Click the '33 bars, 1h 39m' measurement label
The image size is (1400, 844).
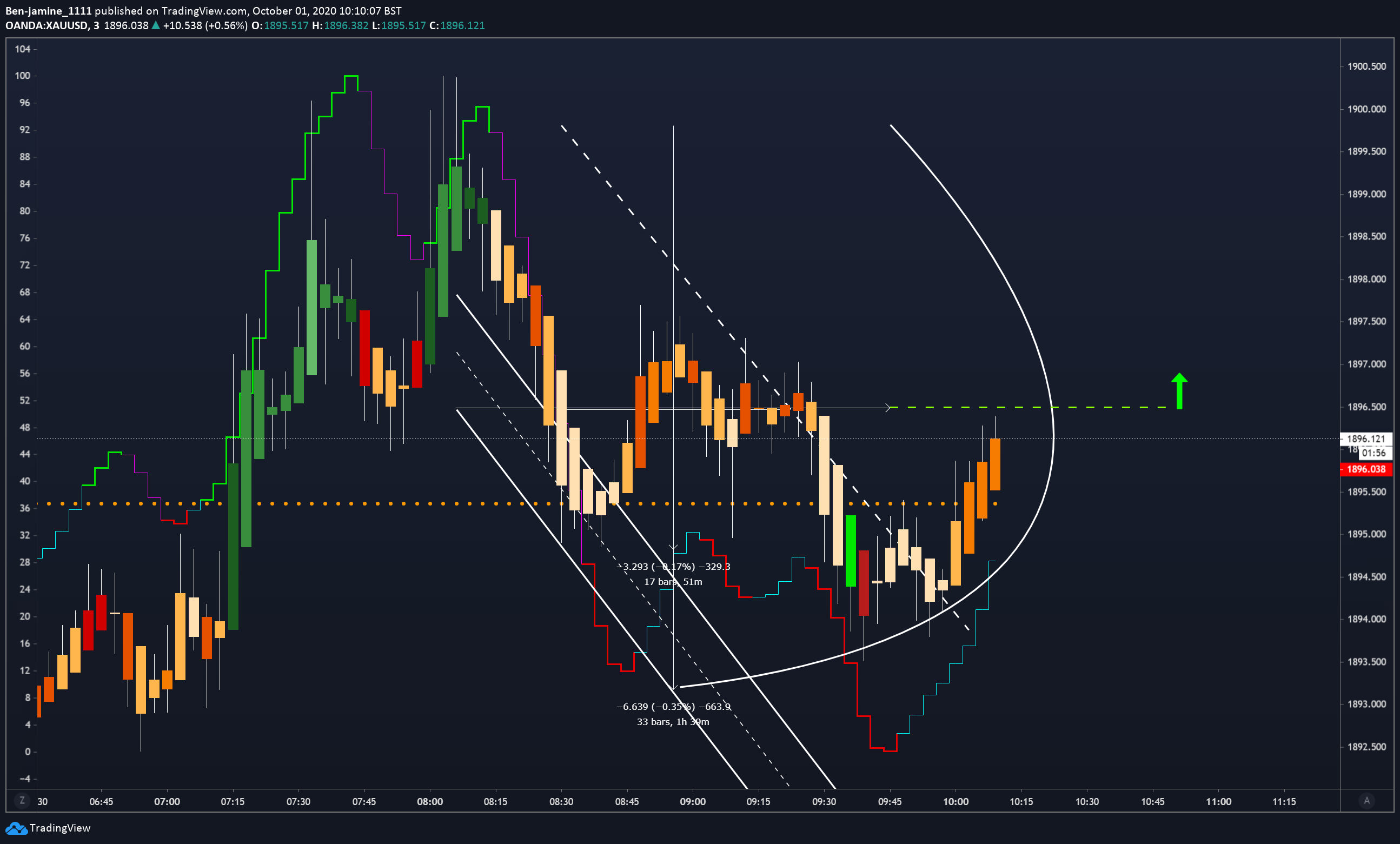tap(673, 722)
